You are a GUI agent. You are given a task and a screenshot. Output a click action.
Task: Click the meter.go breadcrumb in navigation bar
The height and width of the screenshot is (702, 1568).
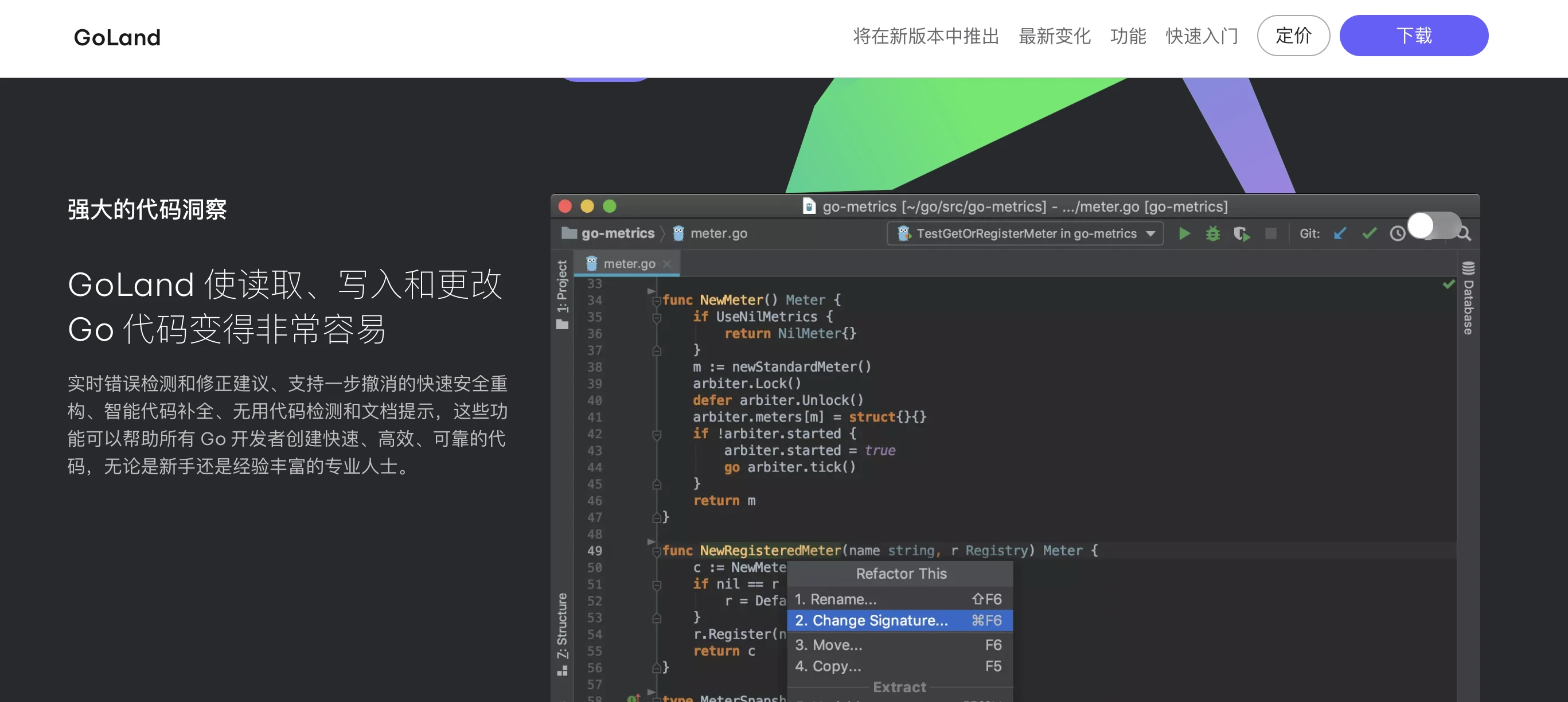pyautogui.click(x=710, y=233)
